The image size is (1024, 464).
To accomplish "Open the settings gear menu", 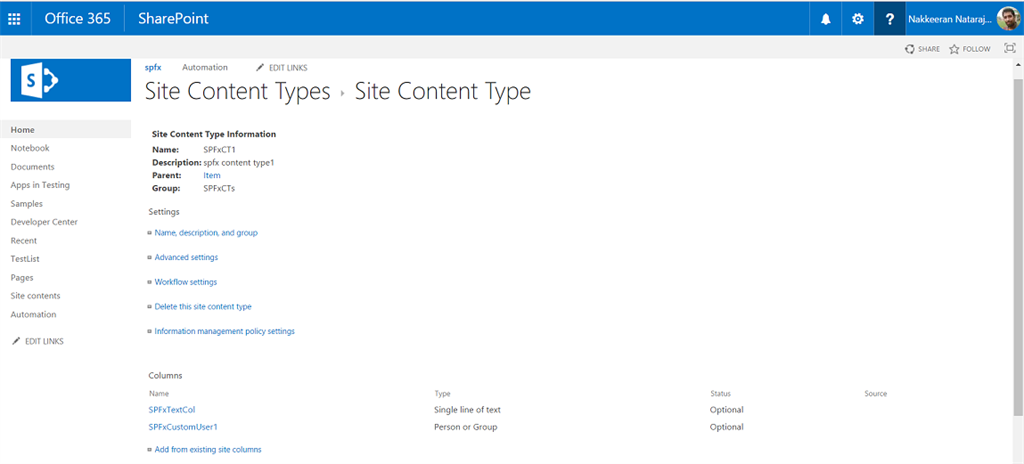I will click(x=857, y=18).
